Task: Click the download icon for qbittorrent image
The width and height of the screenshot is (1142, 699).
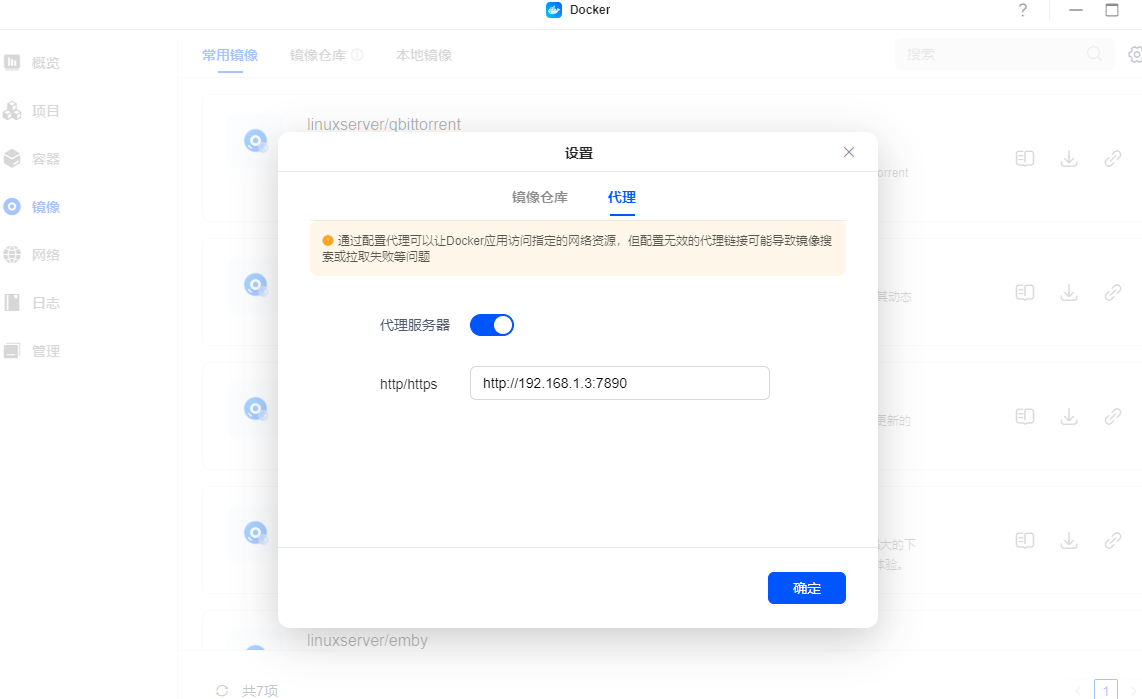Action: pyautogui.click(x=1068, y=159)
